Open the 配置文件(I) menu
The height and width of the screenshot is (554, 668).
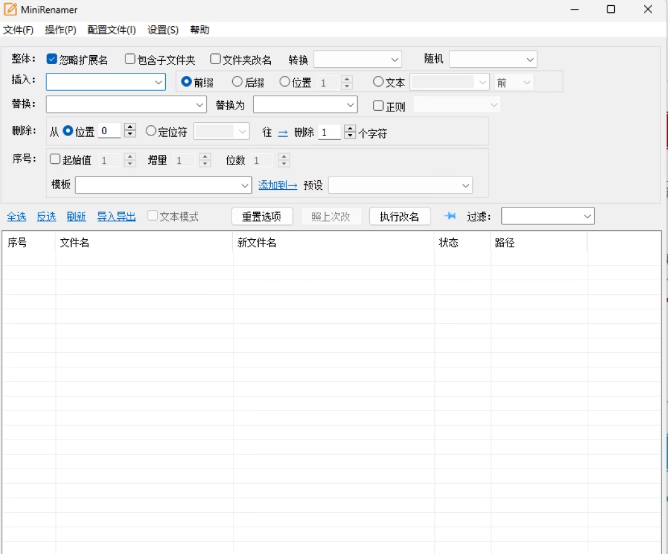point(112,30)
